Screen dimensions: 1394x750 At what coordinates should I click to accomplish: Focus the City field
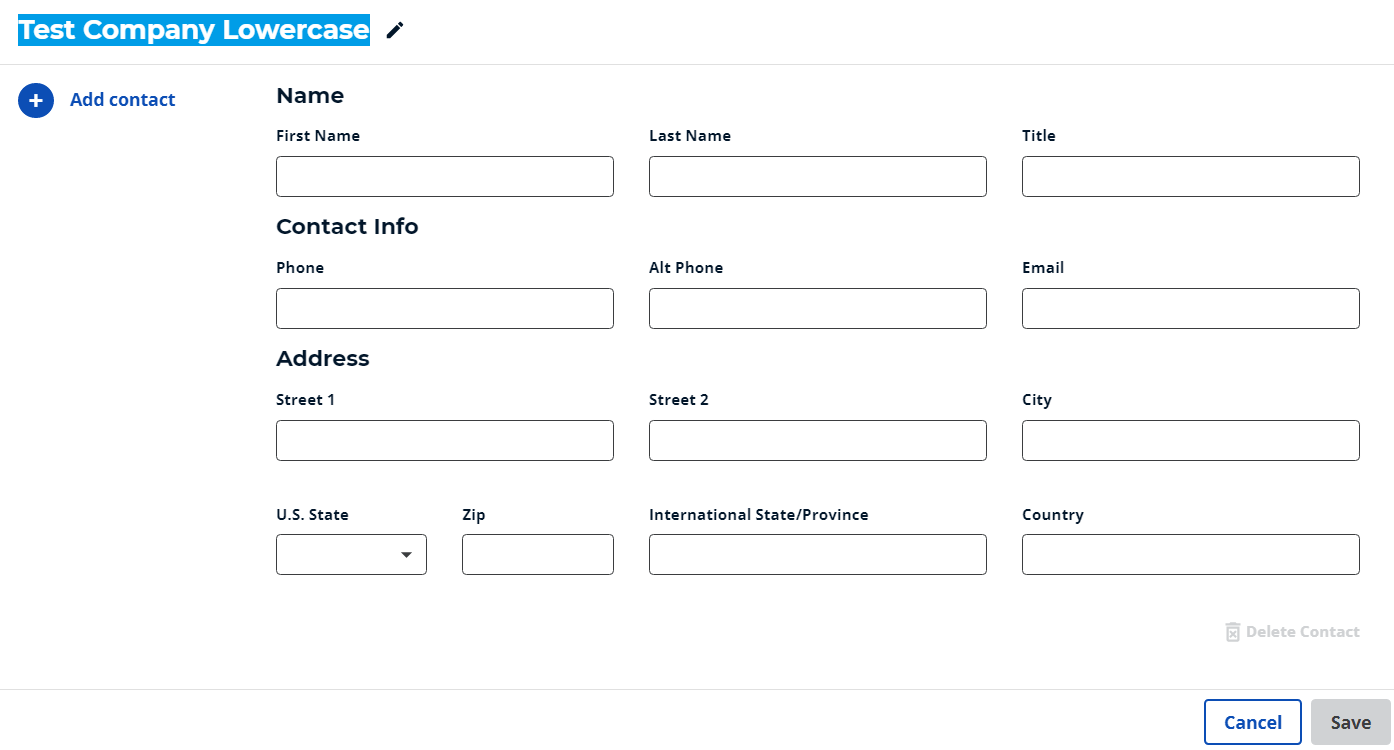(1191, 440)
